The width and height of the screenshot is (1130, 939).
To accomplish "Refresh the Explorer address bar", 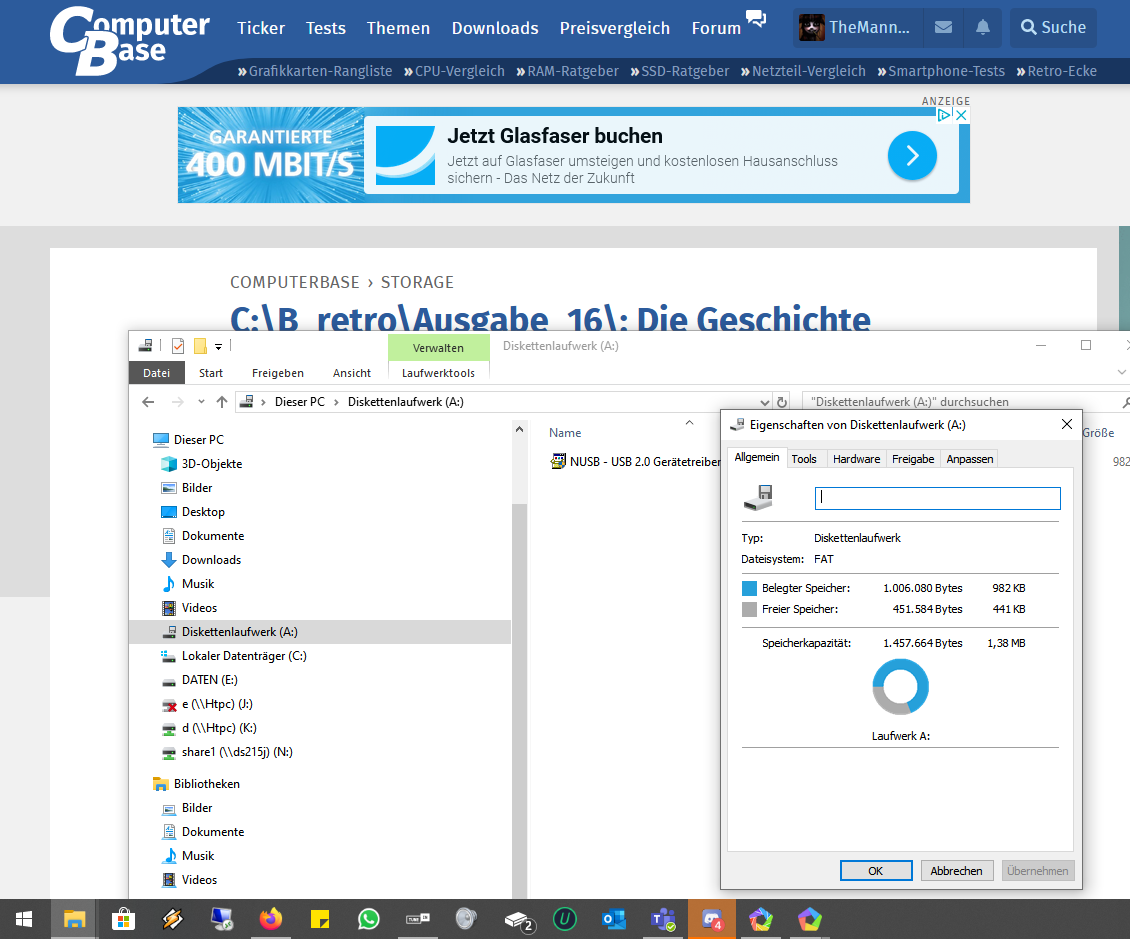I will [782, 402].
